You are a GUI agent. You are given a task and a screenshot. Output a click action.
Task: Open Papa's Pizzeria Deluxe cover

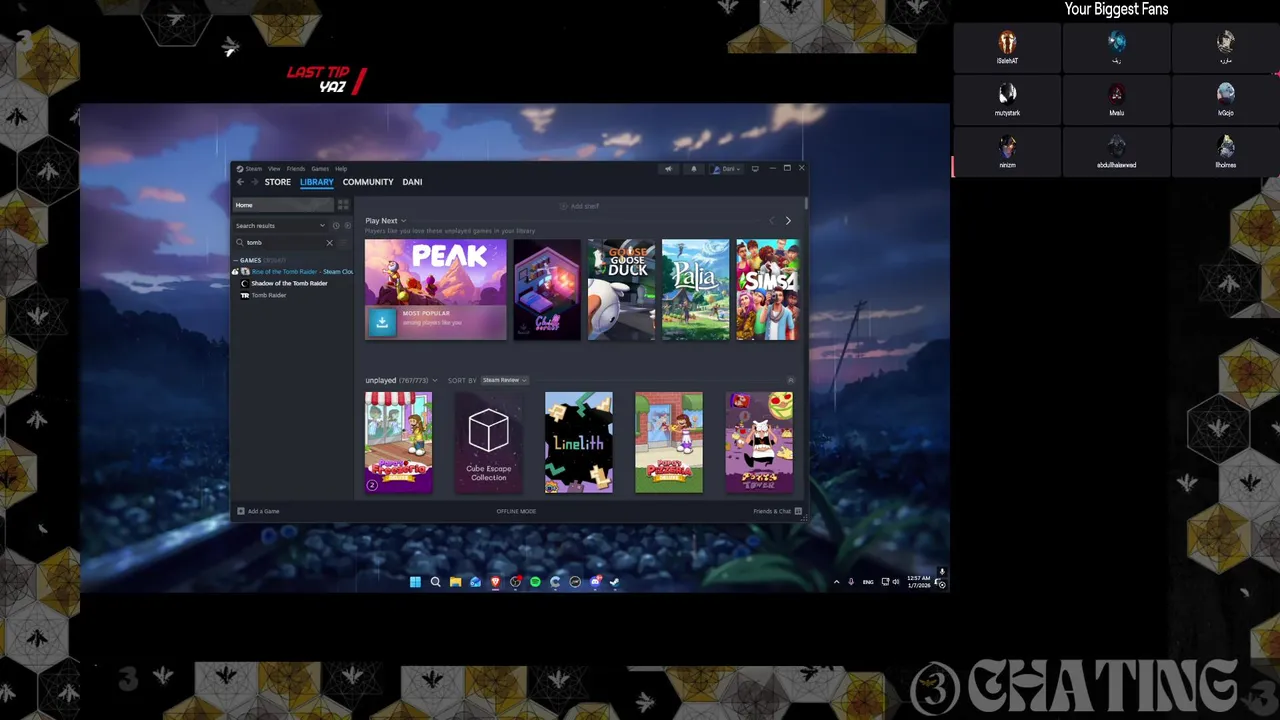(x=669, y=442)
